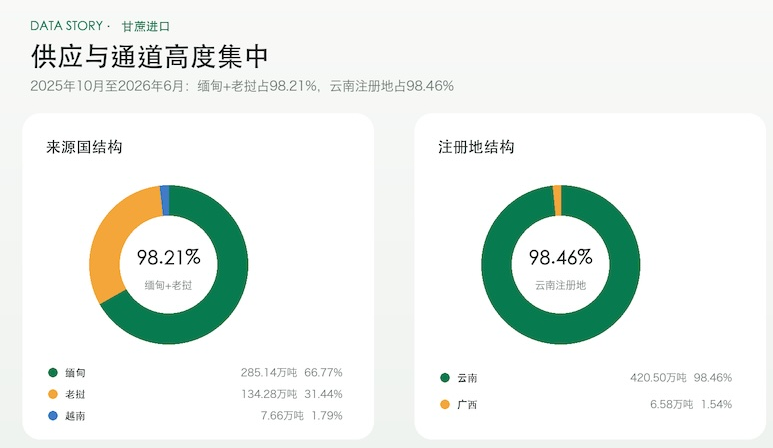773x448 pixels.
Task: Click the 来源国结构 card title
Action: [x=84, y=147]
